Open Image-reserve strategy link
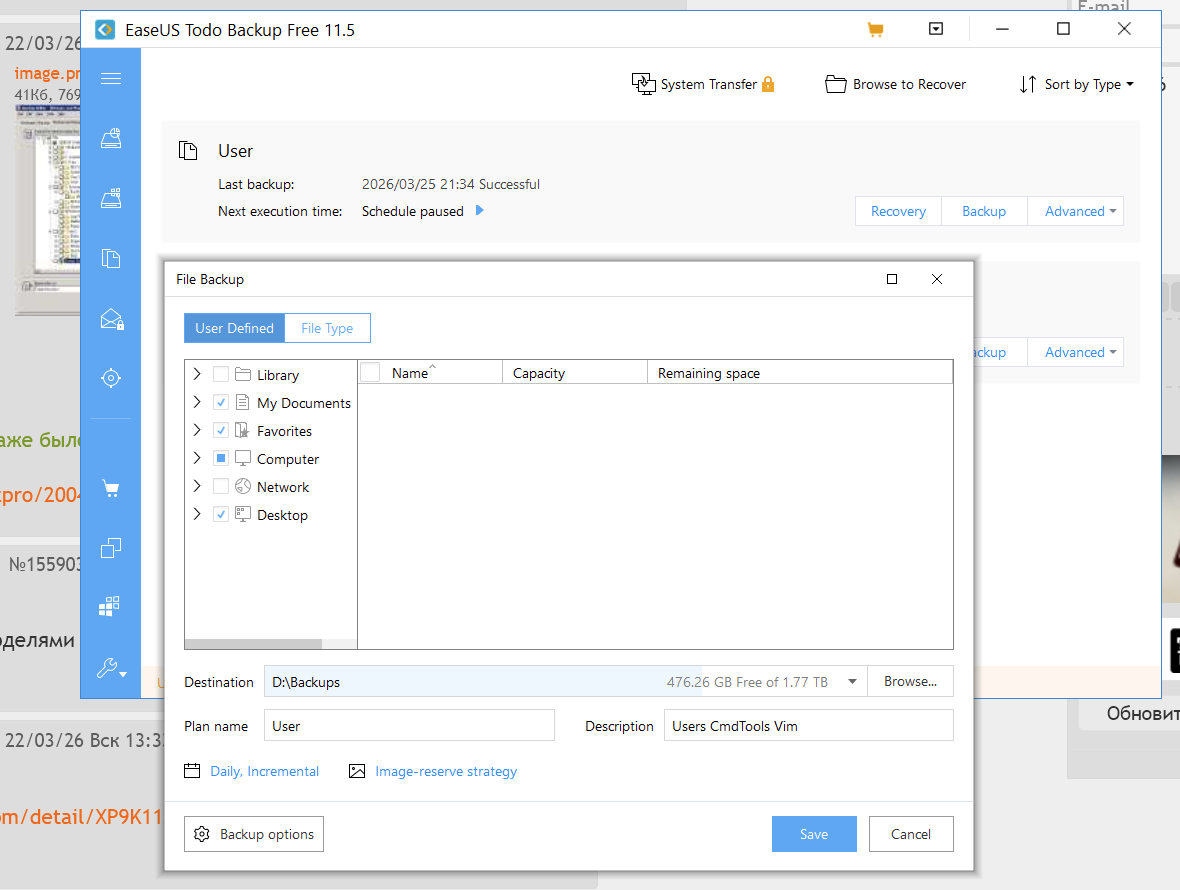Screen dimensions: 1180x890 (446, 771)
